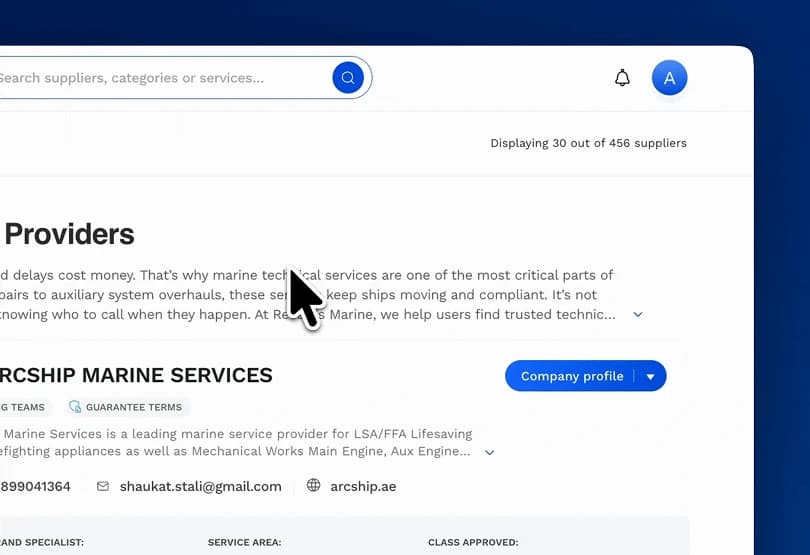Open the notifications bell
This screenshot has width=810, height=555.
[x=622, y=78]
